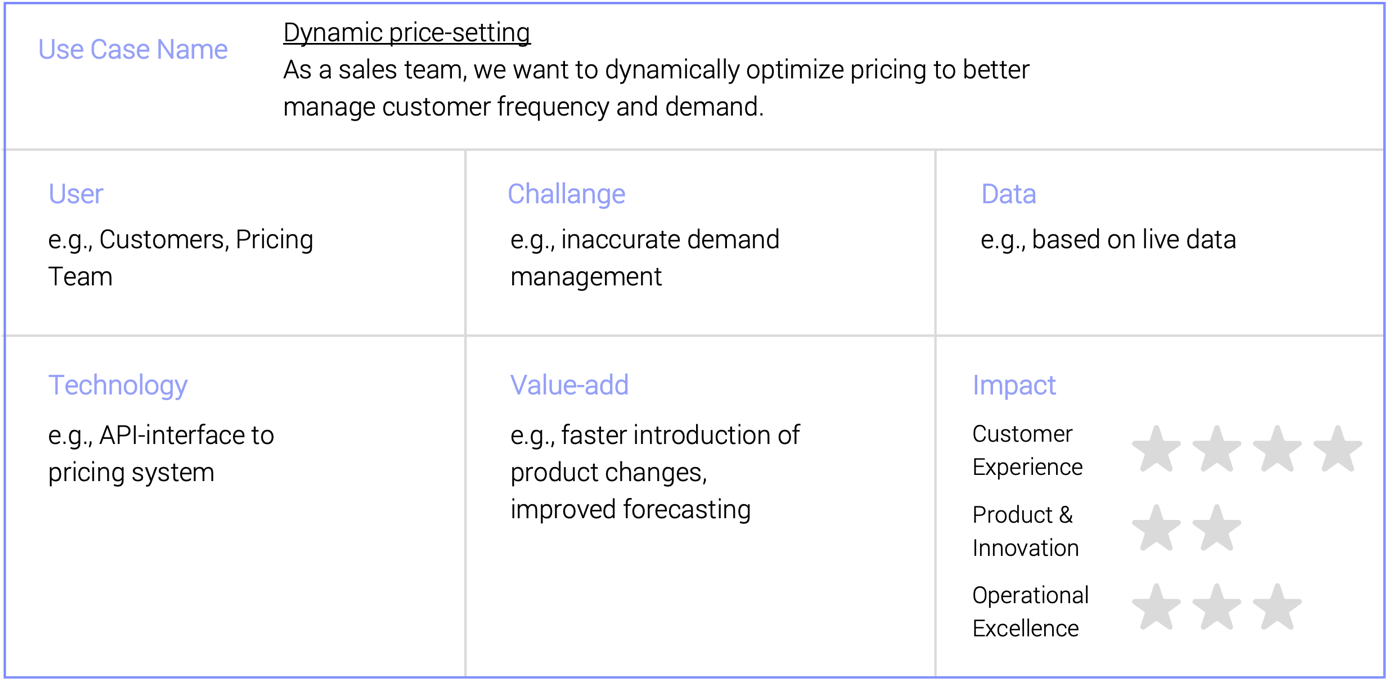Click the first Product & Innovation star
Screen dimensions: 1387x681
1156,528
